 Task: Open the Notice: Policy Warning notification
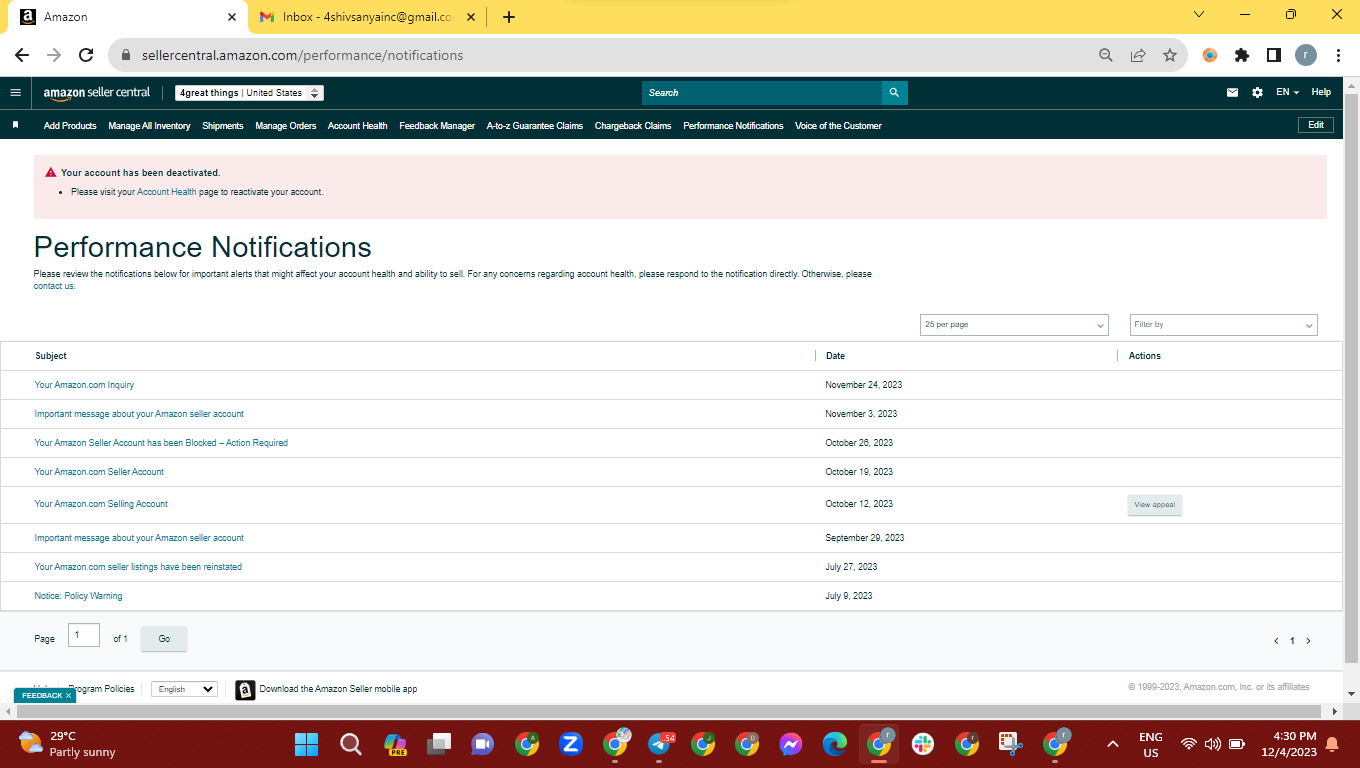coord(78,596)
